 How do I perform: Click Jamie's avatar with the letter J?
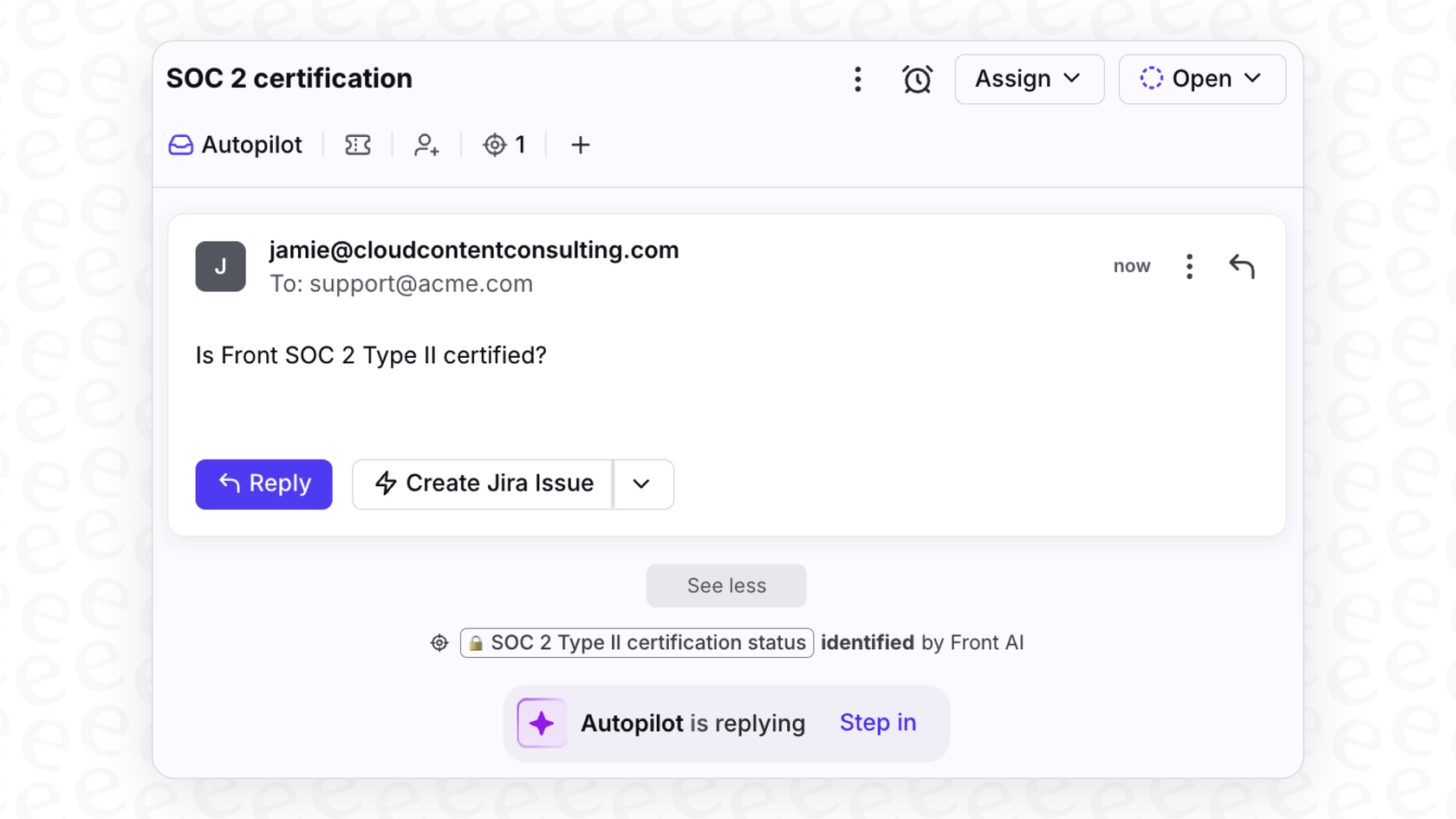[x=220, y=266]
